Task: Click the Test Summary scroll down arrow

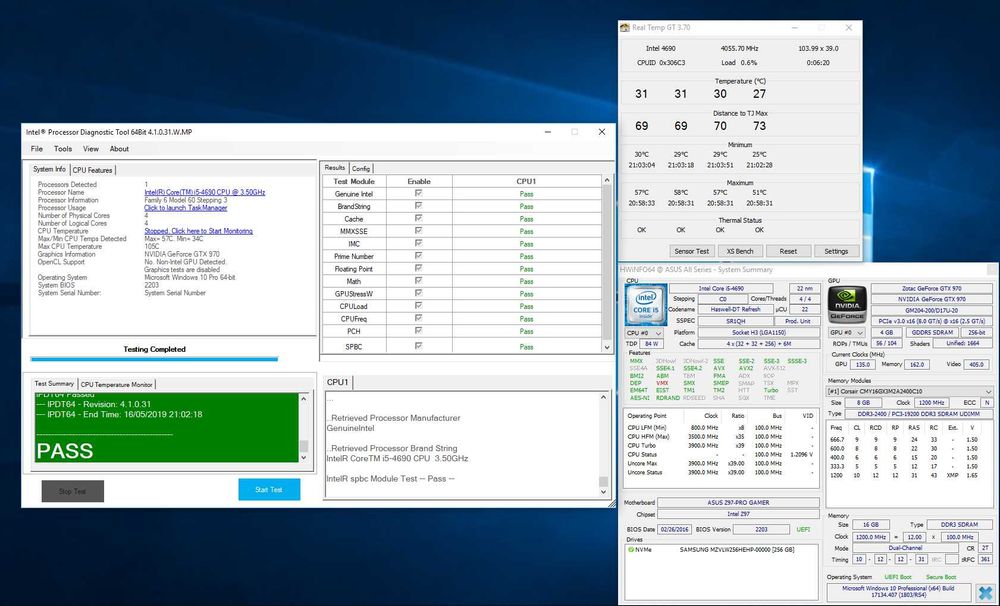Action: point(304,457)
